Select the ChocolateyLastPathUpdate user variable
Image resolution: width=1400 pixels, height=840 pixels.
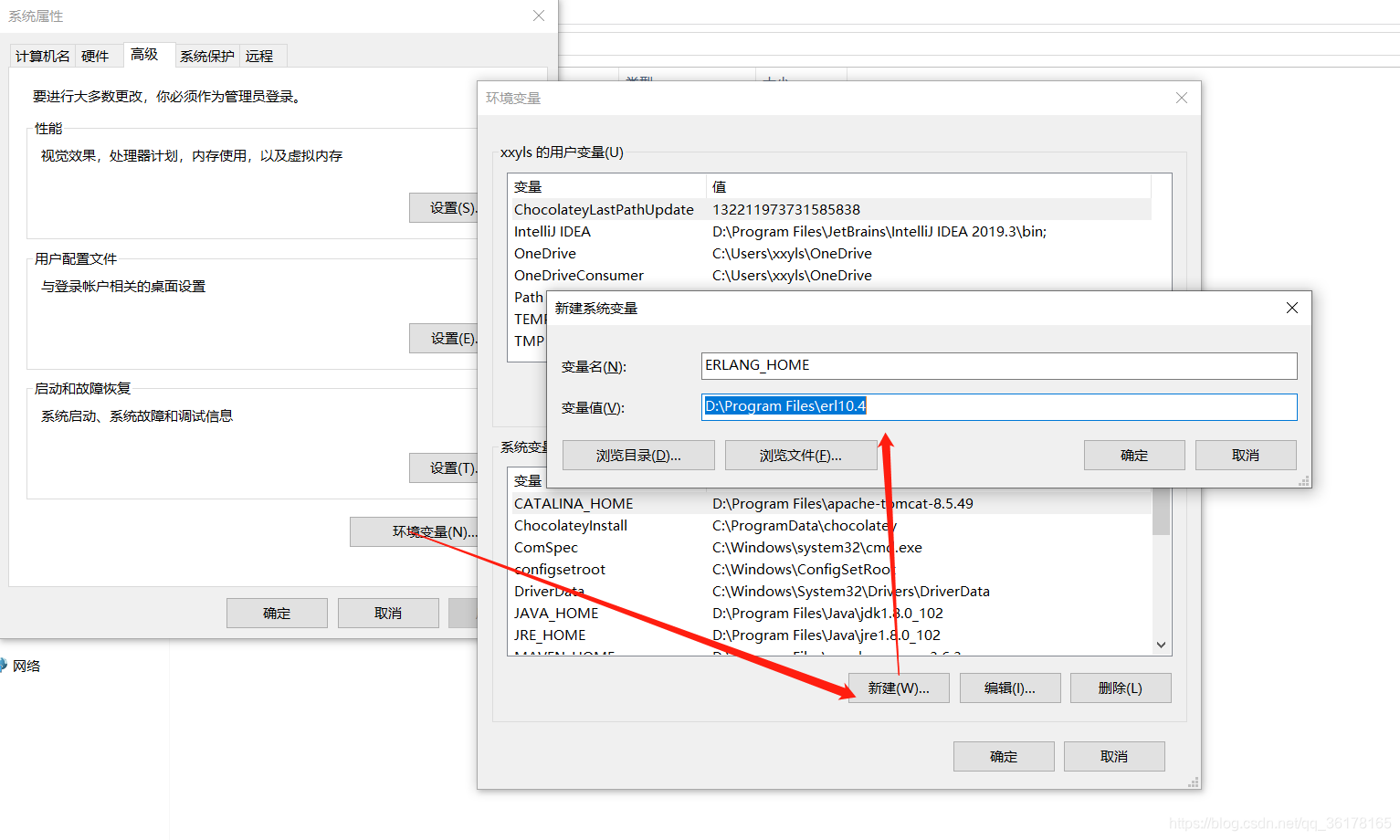[829, 209]
